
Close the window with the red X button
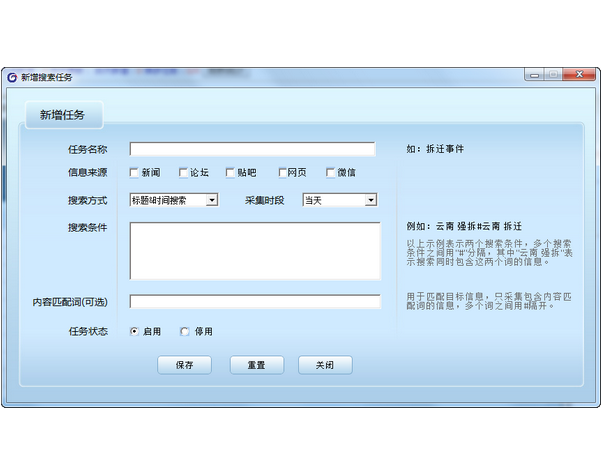(579, 75)
